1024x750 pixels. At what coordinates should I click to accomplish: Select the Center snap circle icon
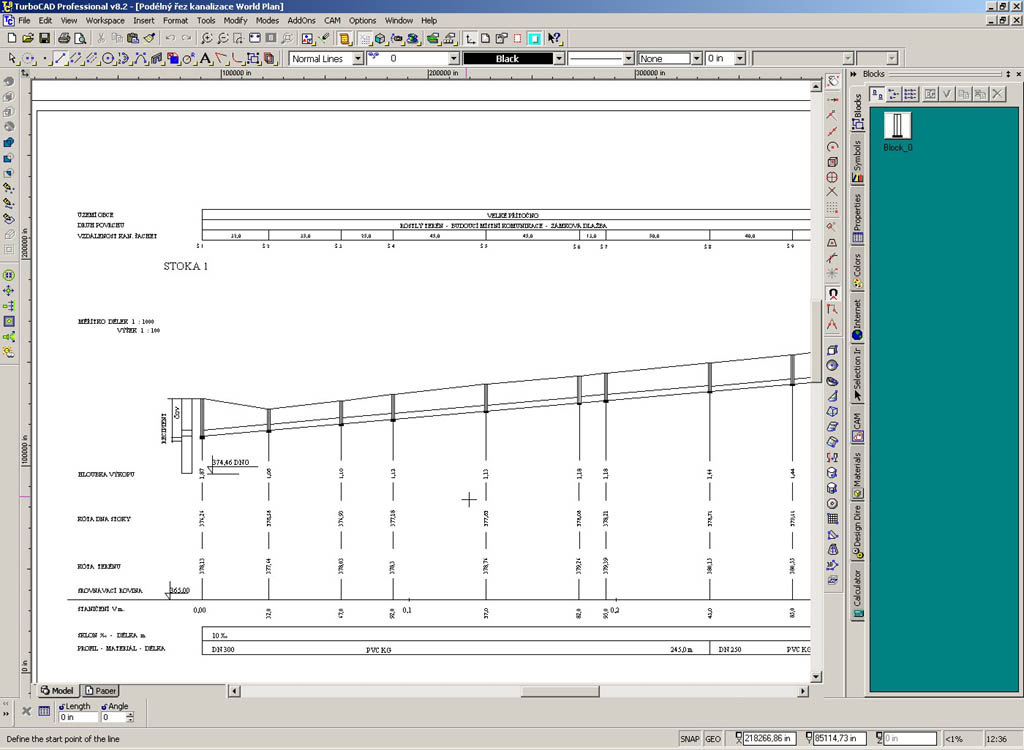pos(833,147)
